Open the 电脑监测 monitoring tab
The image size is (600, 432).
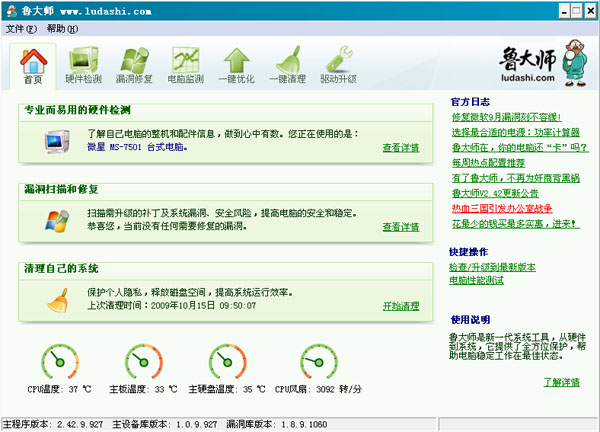(x=186, y=65)
